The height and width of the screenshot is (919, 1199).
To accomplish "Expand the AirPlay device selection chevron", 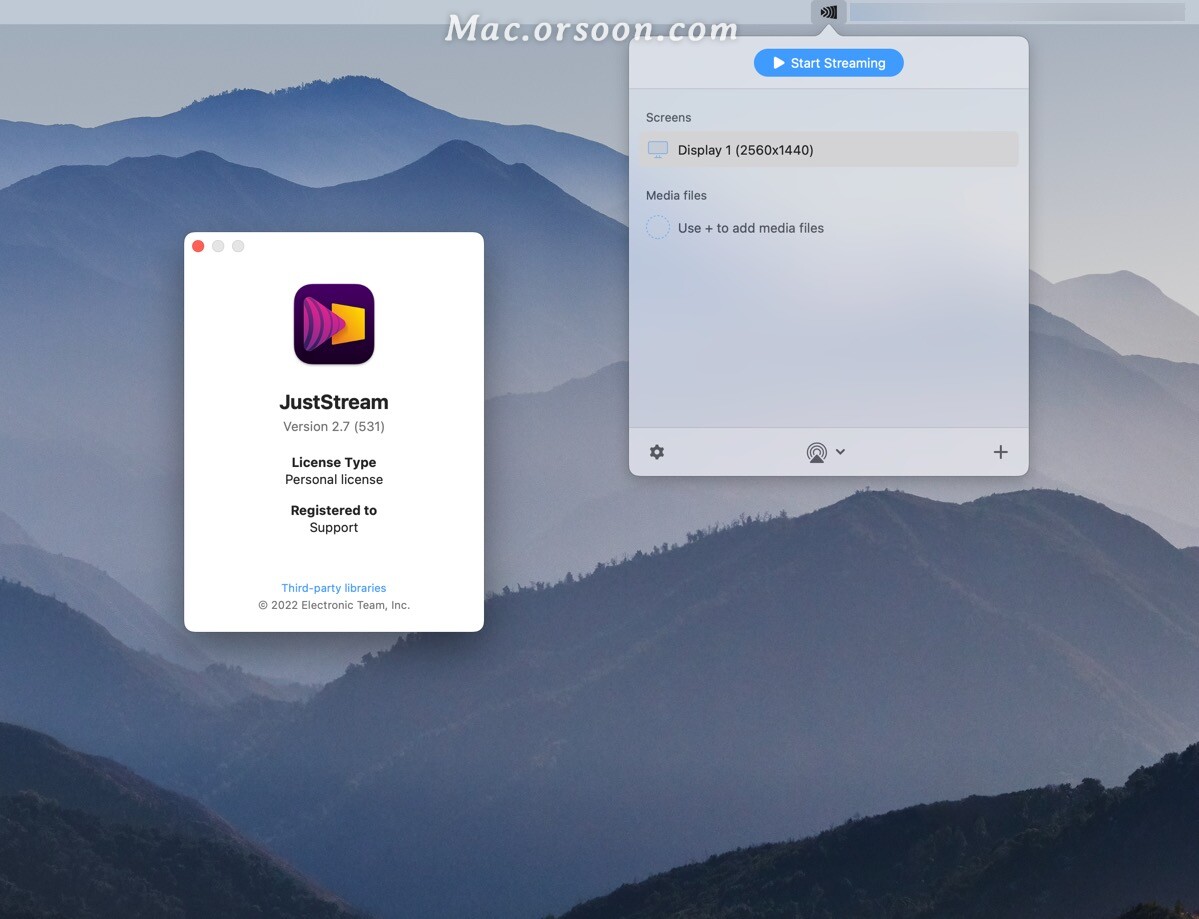I will point(838,452).
